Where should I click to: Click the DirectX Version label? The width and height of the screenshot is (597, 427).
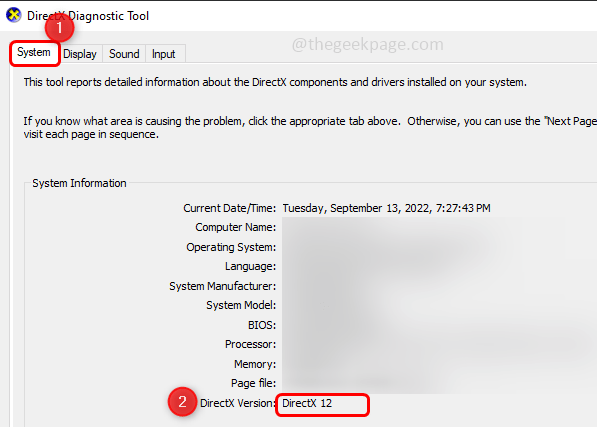(x=238, y=403)
